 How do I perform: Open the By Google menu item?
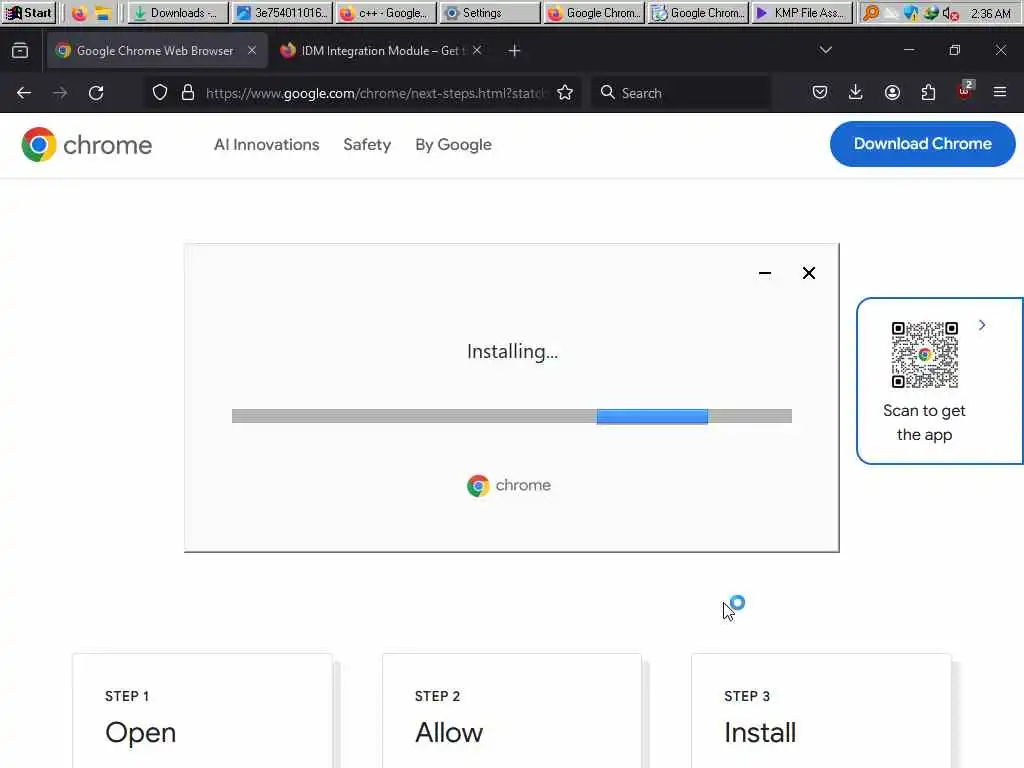click(453, 144)
